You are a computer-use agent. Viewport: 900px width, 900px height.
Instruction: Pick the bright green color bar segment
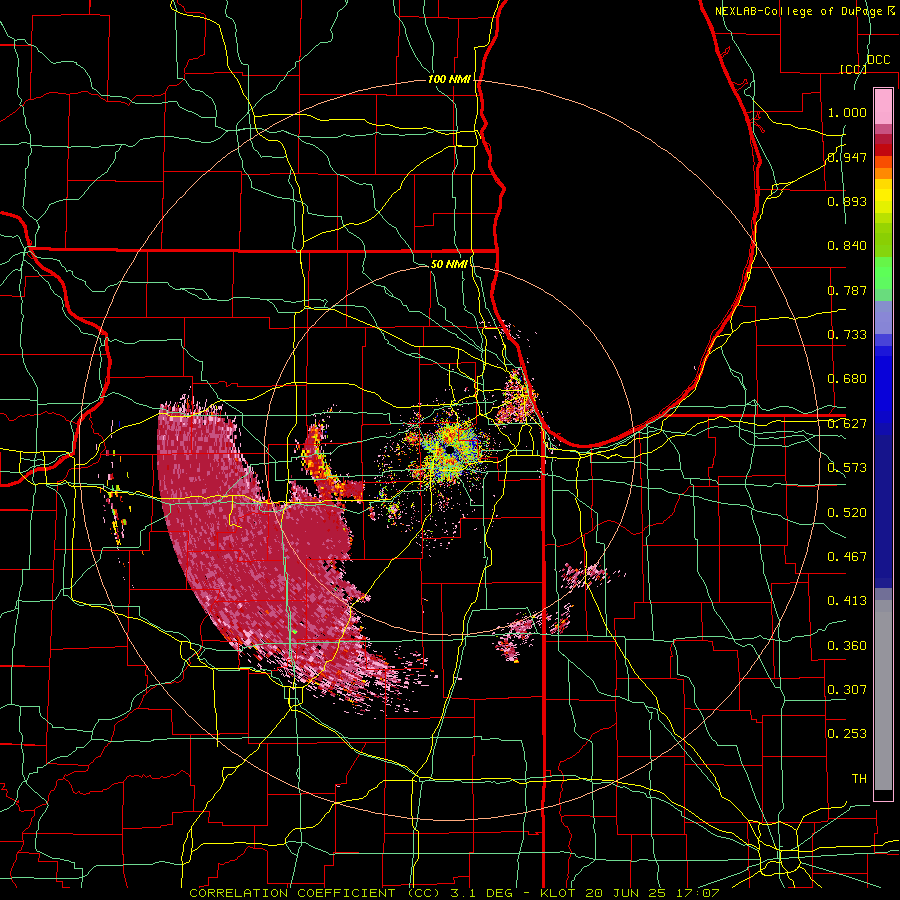(883, 273)
